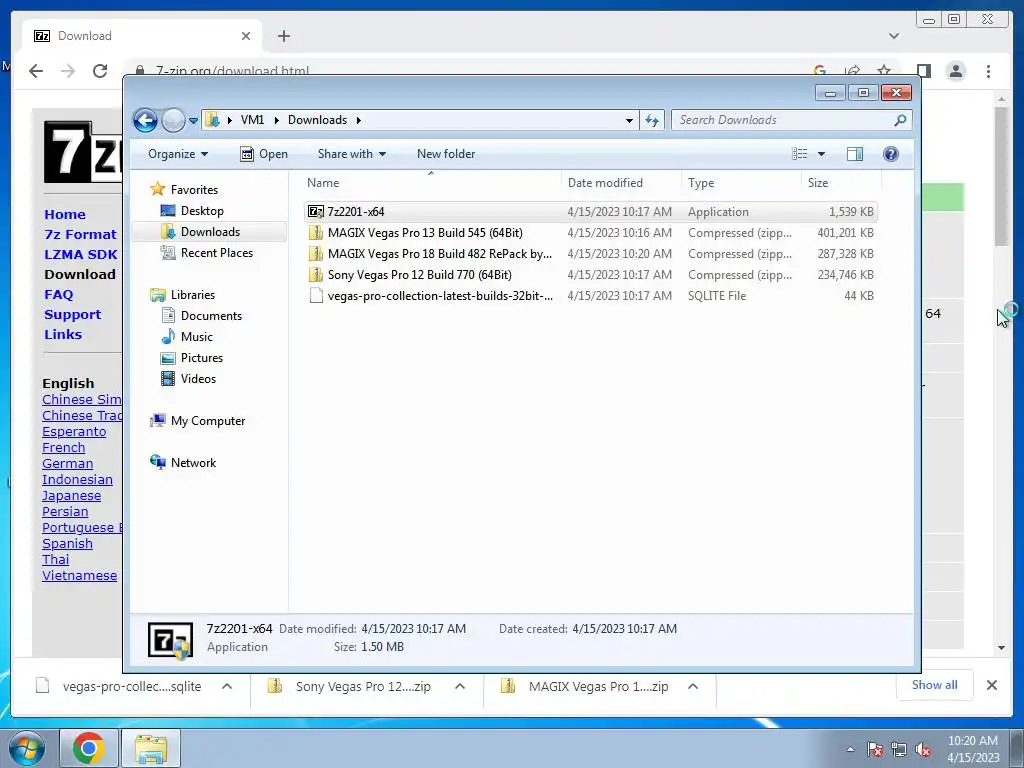
Task: Click Chrome's back button
Action: coord(36,71)
